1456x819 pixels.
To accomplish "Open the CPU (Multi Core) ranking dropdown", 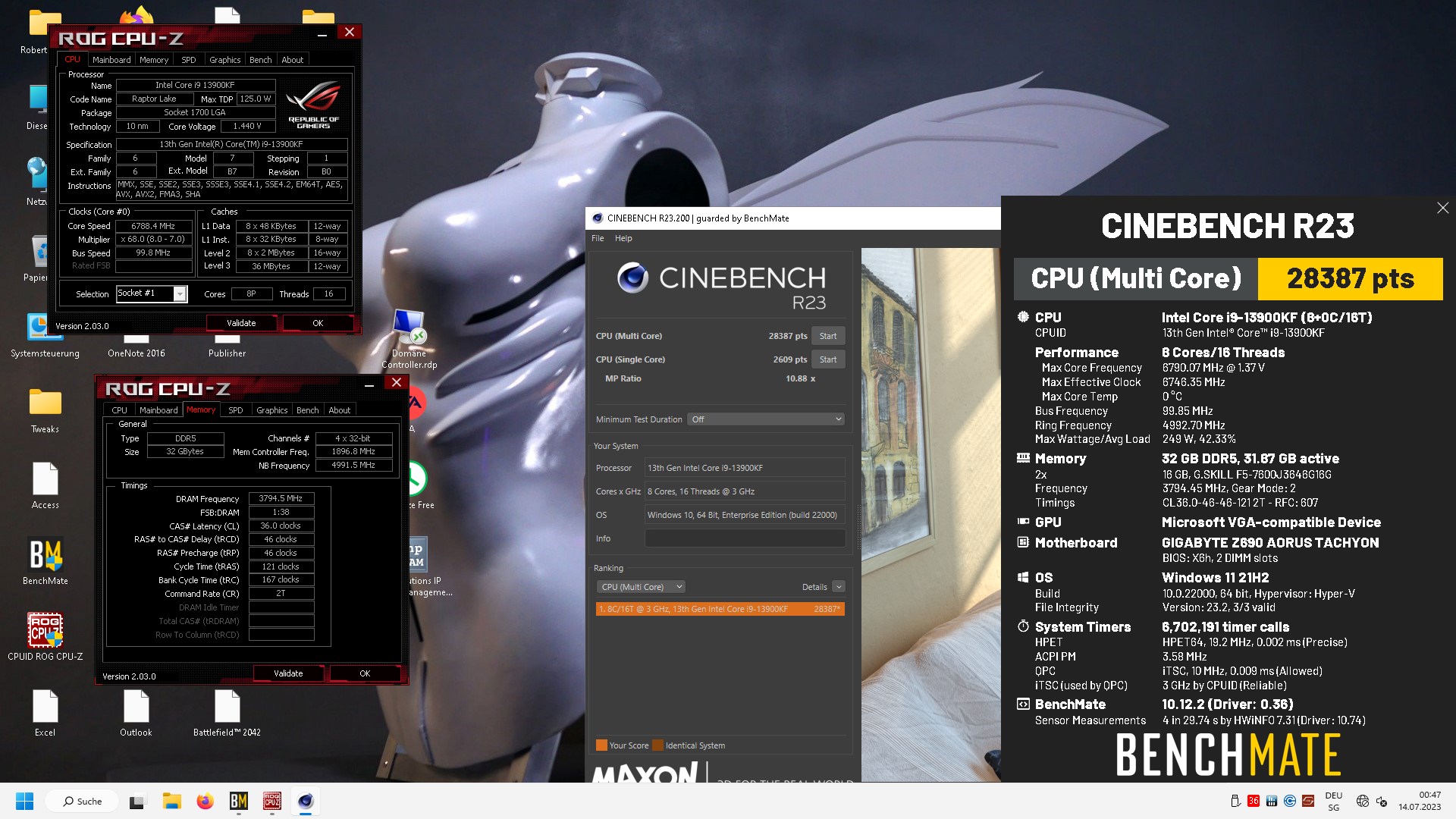I will point(641,587).
